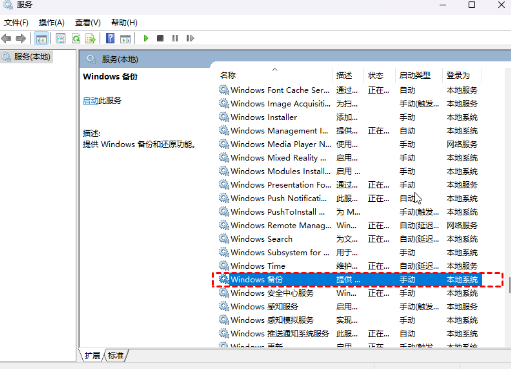Select the Windows Subsystem for service
The image size is (511, 369).
point(350,253)
